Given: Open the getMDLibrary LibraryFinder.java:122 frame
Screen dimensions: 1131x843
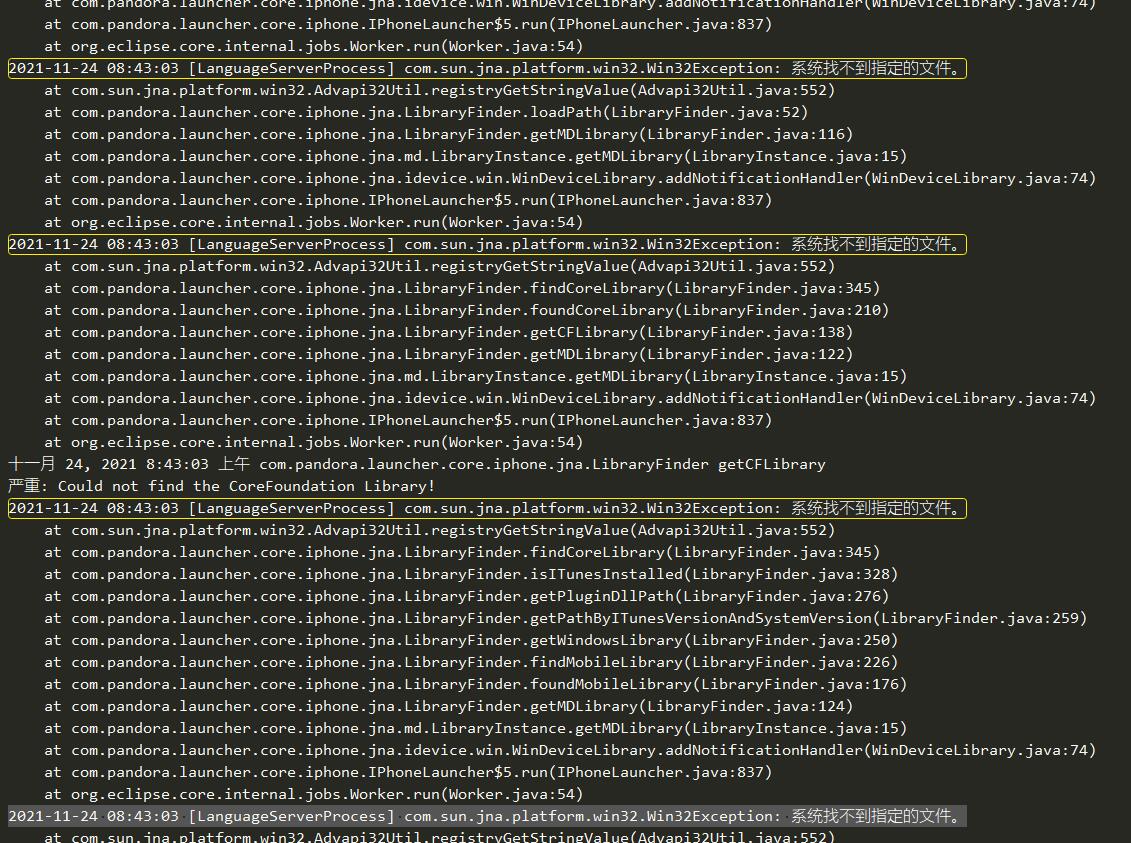Looking at the screenshot, I should pos(448,354).
